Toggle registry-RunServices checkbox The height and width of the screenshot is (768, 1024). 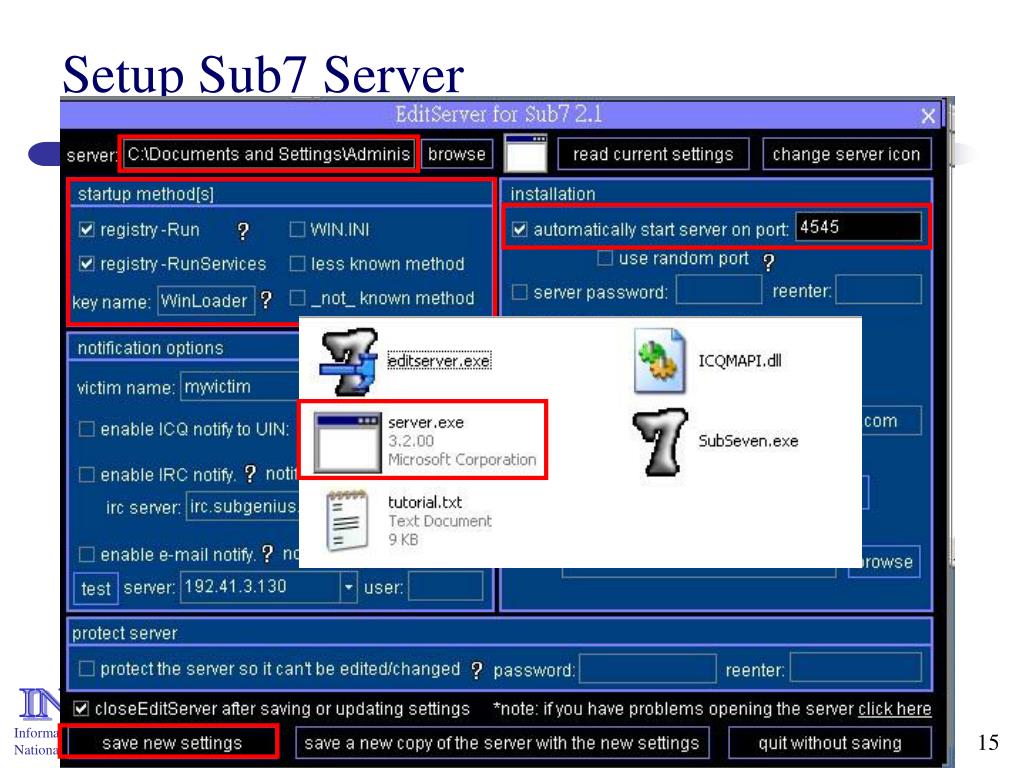86,263
